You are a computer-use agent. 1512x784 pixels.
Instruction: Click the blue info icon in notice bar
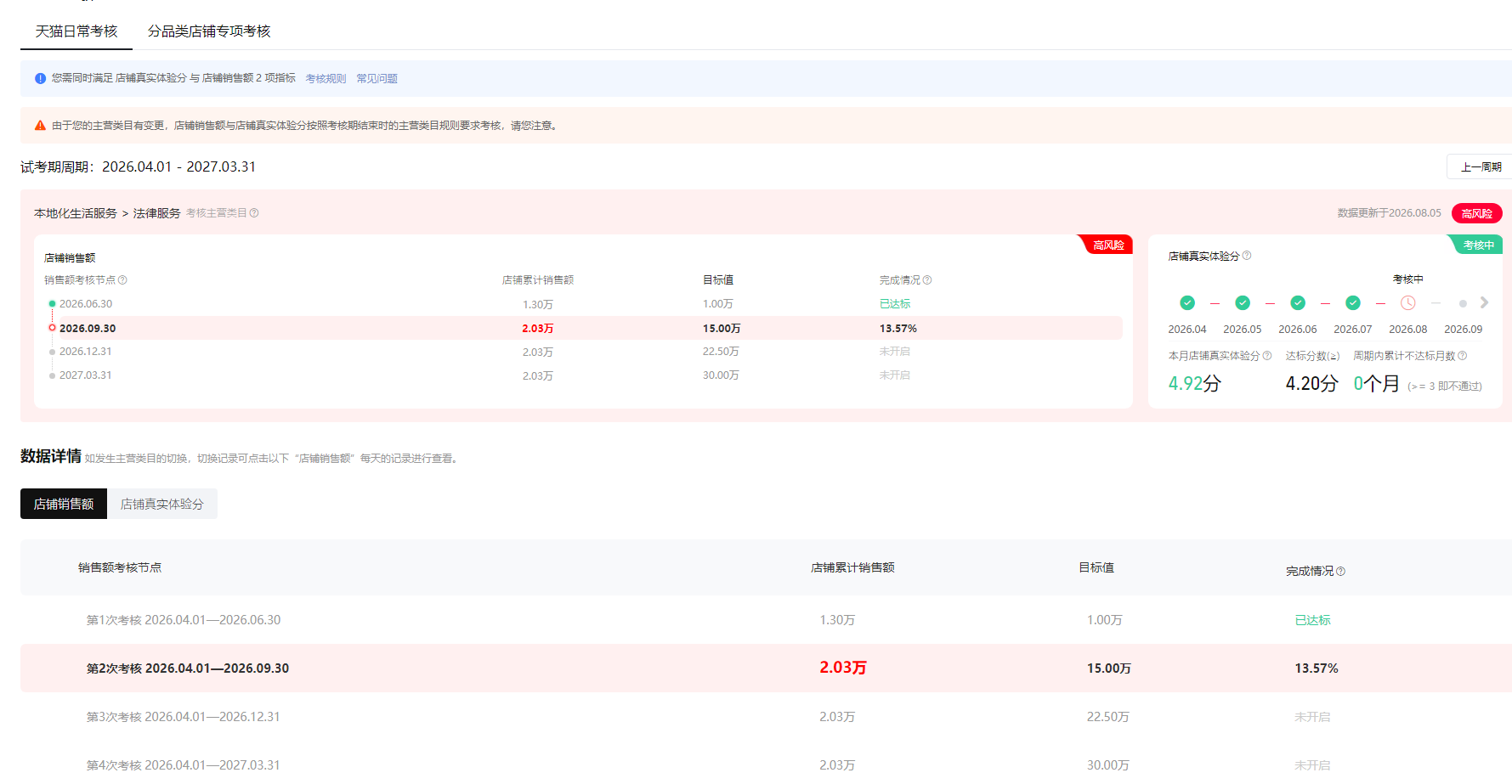(40, 78)
